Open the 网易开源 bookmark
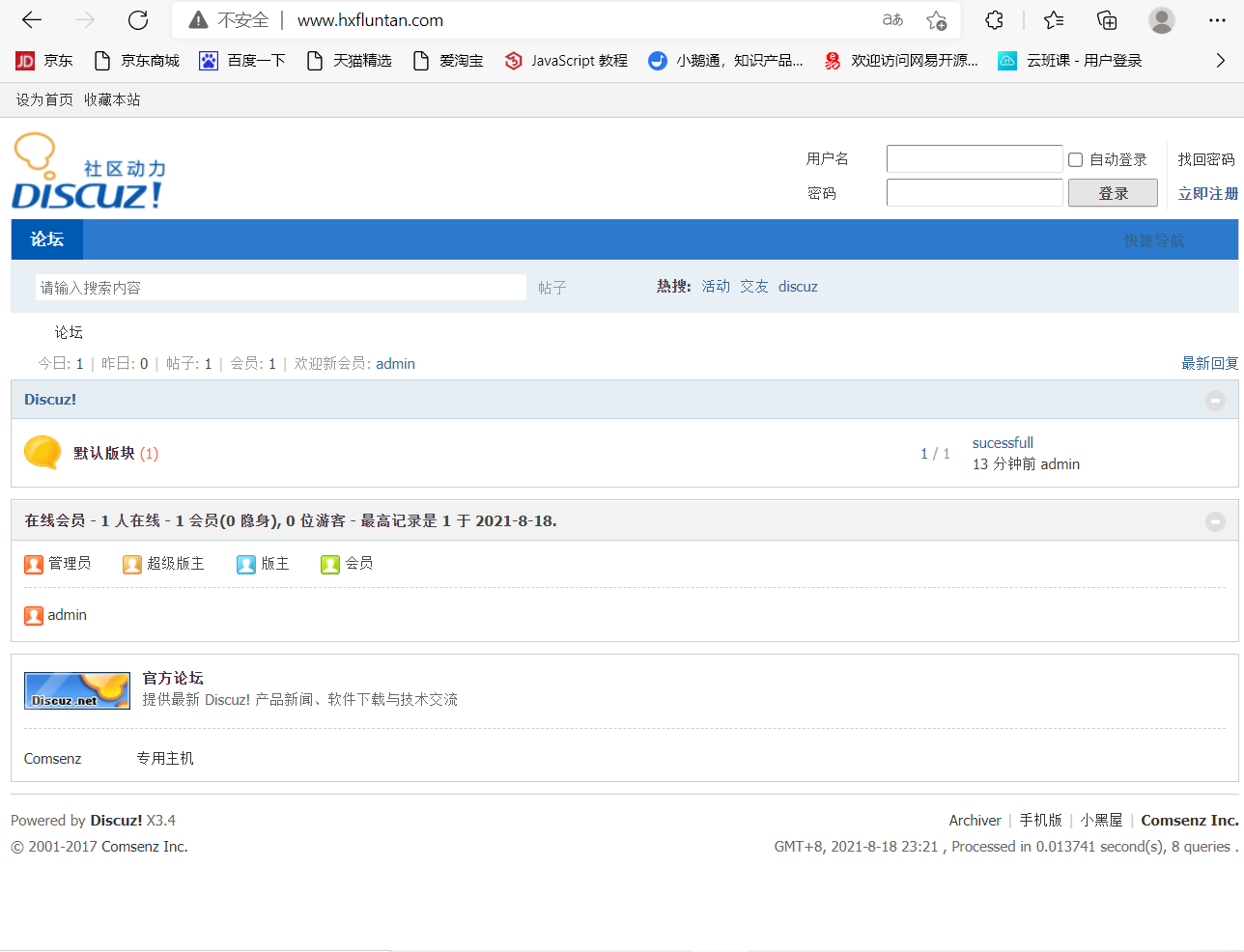 (x=900, y=61)
